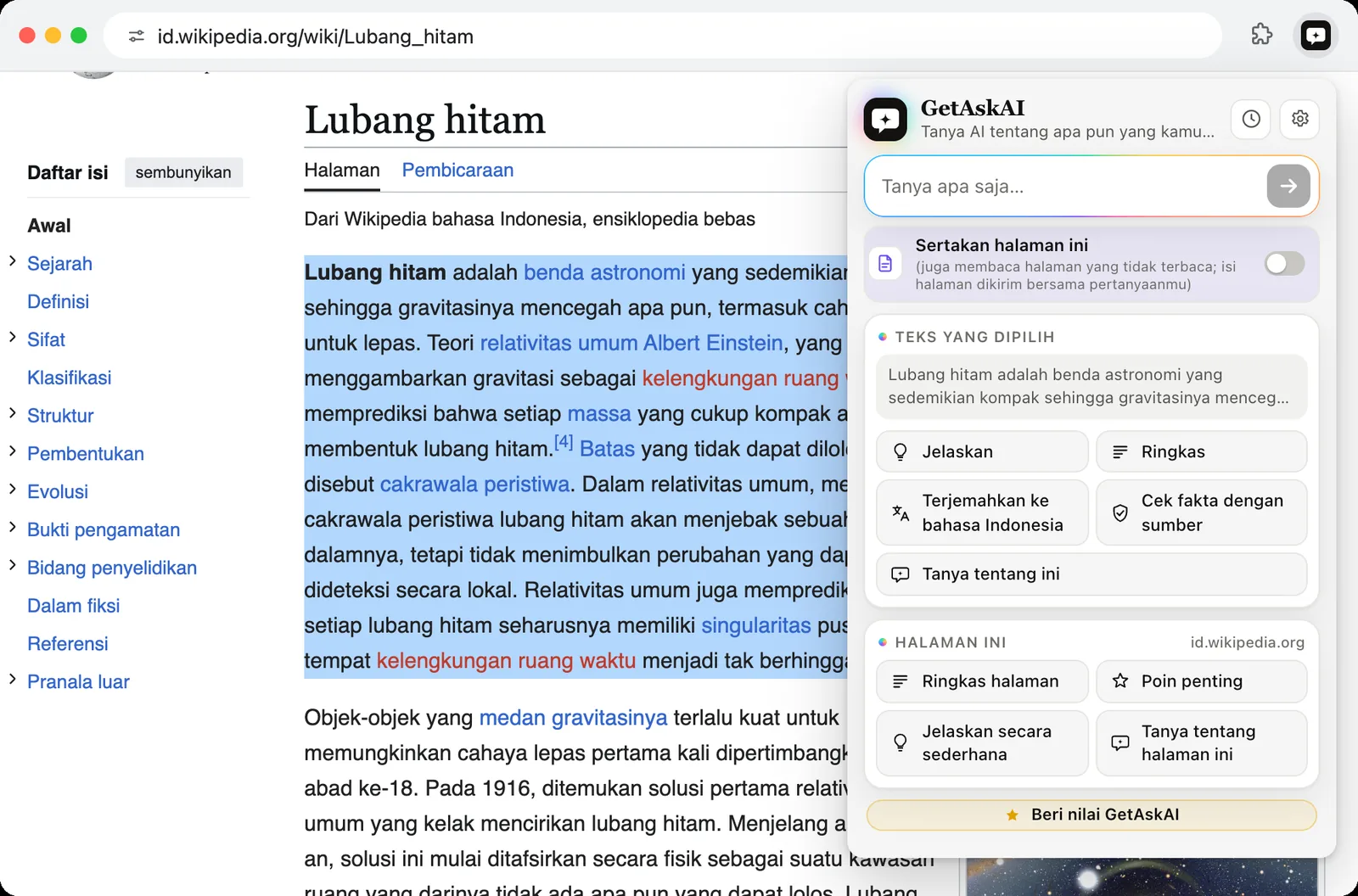The width and height of the screenshot is (1358, 896).
Task: Click the GetAskAI logo in panel header
Action: 885,120
